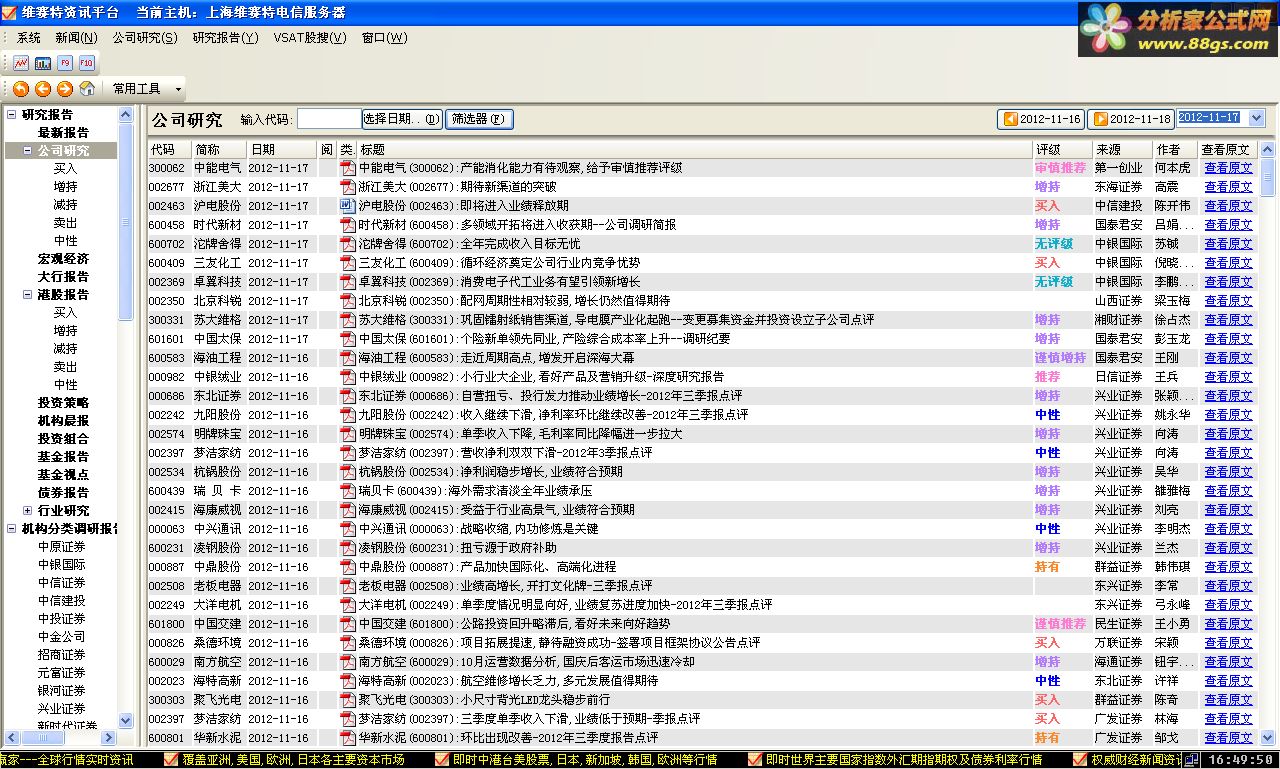This screenshot has width=1280, height=769.
Task: Toggle ticker checkbox 覆盖亚洲, 美国, 欧洲
Action: point(171,760)
